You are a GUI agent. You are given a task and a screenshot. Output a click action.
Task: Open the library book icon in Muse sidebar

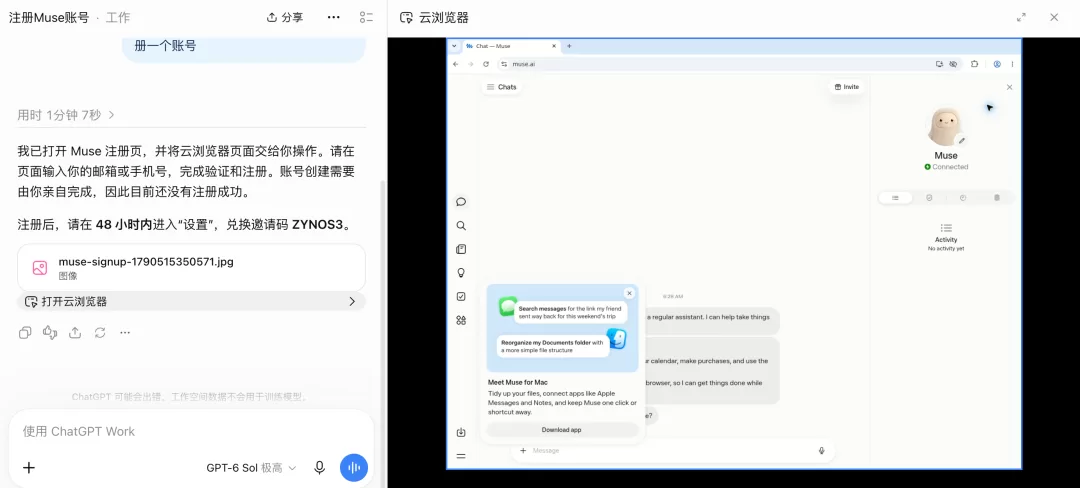click(461, 249)
